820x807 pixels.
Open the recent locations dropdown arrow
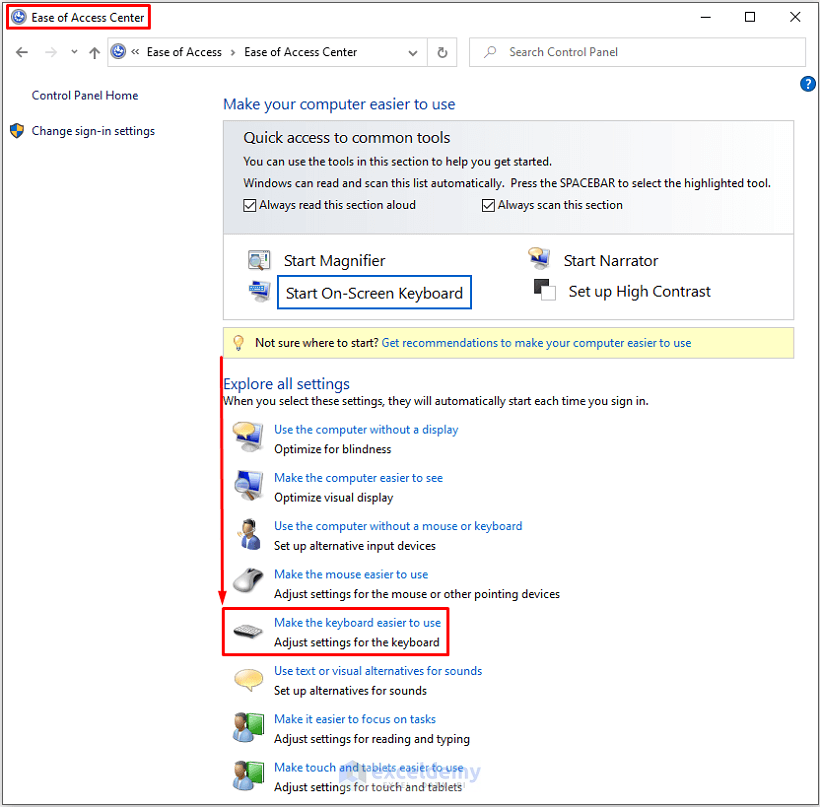(74, 52)
